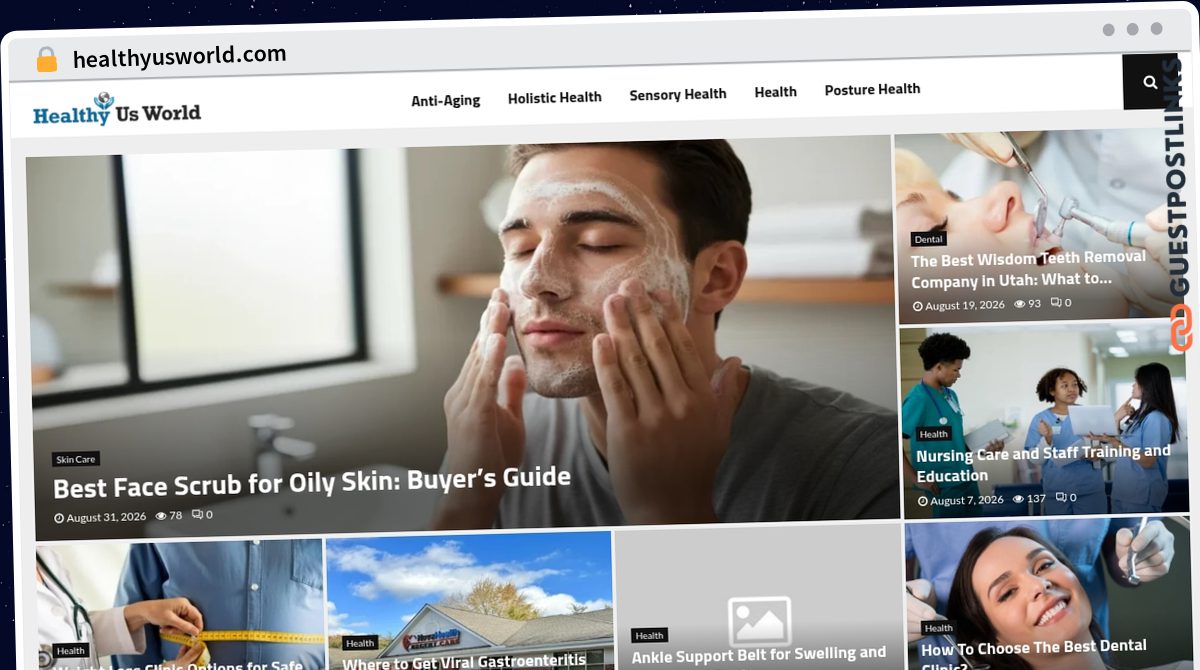Click the August 31, 2026 date
Screen dimensions: 1200x670
[x=106, y=517]
